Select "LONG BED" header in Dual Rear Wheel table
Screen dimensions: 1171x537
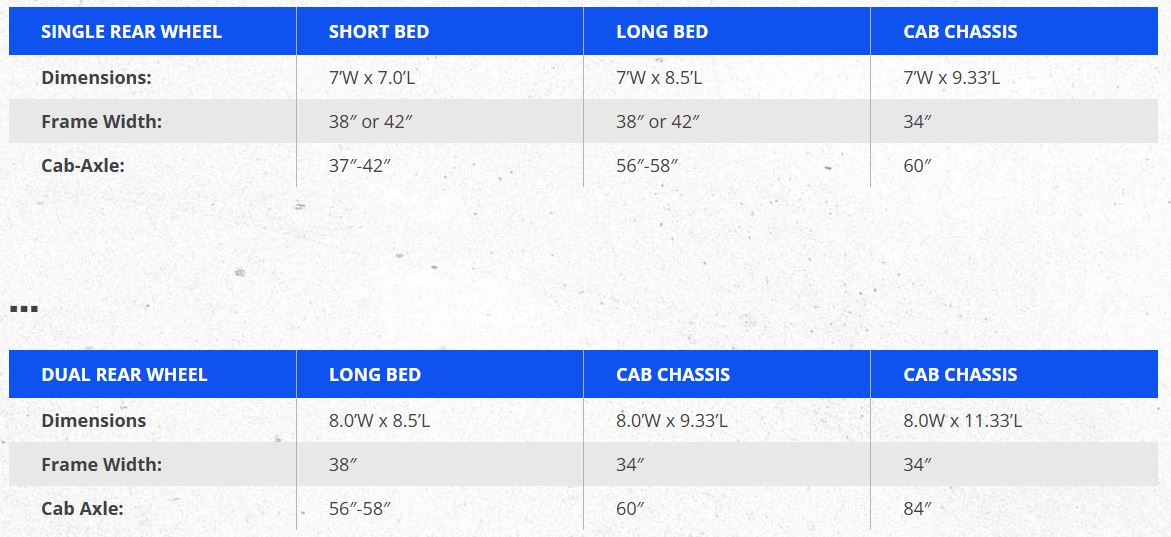[x=375, y=374]
